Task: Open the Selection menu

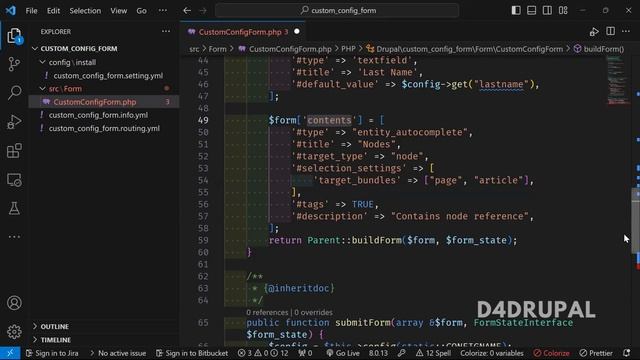Action: [85, 11]
